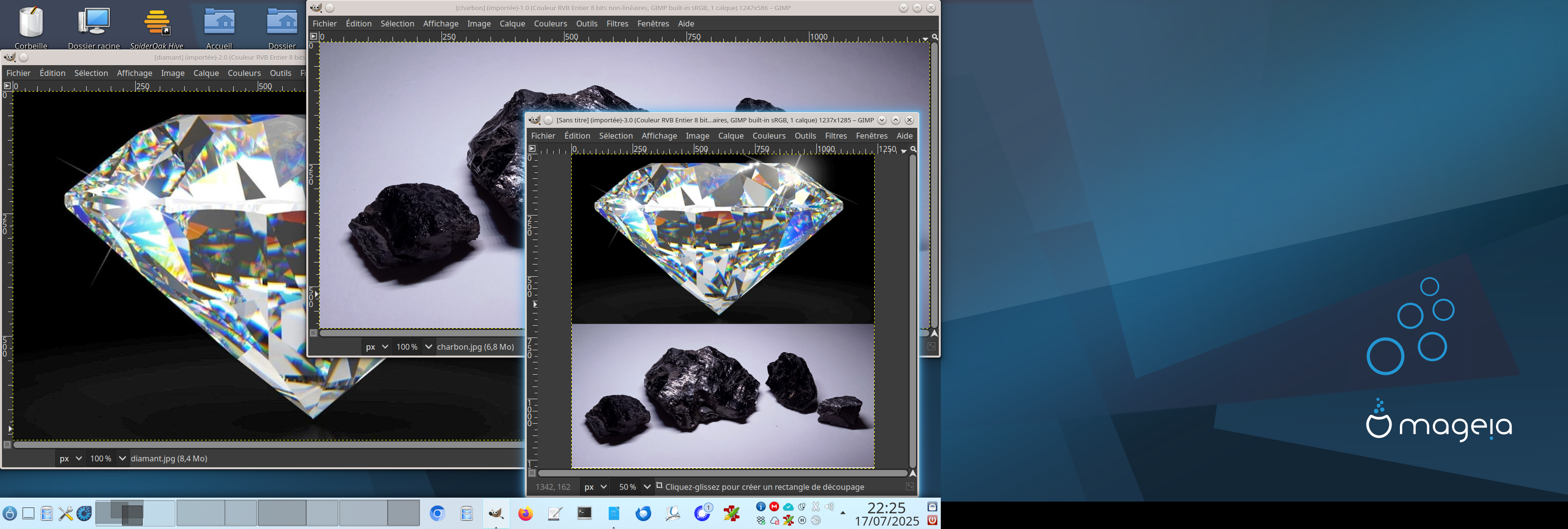
Task: Click the red power button
Action: coord(932,521)
